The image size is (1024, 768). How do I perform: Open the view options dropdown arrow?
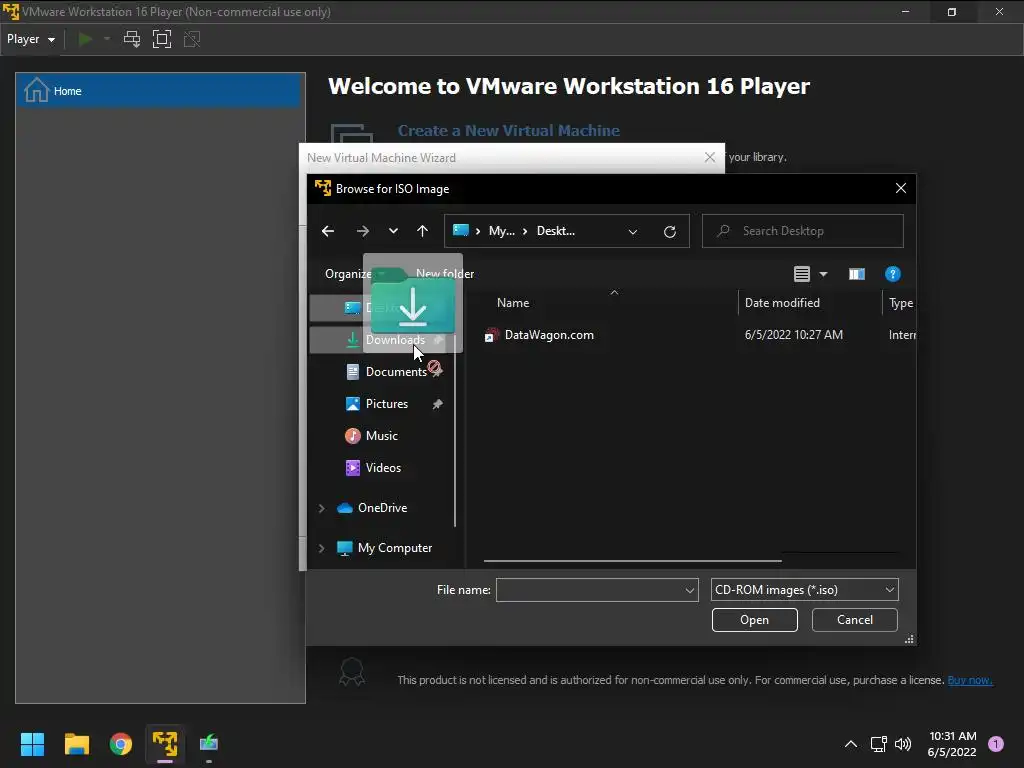pos(823,274)
